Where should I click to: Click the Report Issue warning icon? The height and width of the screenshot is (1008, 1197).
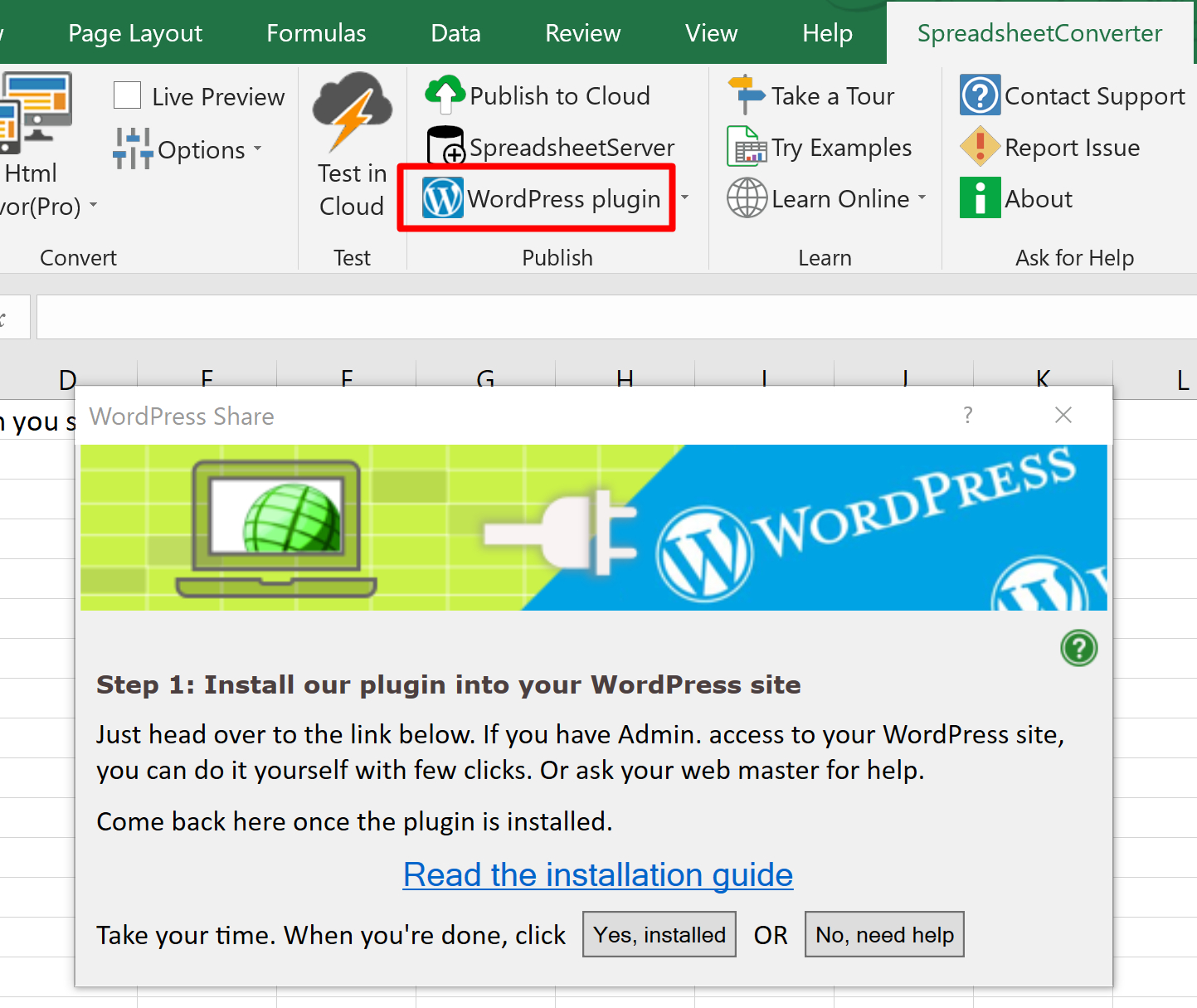click(980, 147)
